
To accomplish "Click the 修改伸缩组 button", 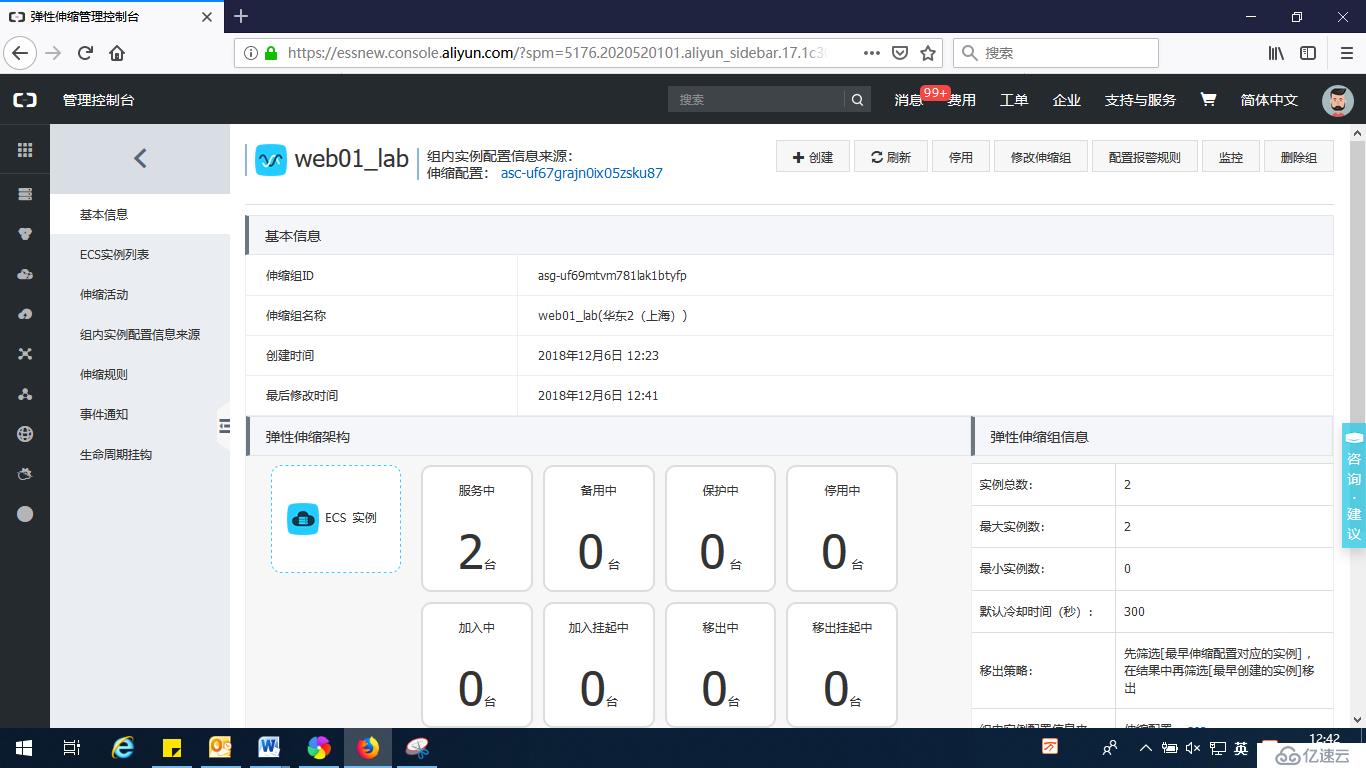I will [1041, 157].
